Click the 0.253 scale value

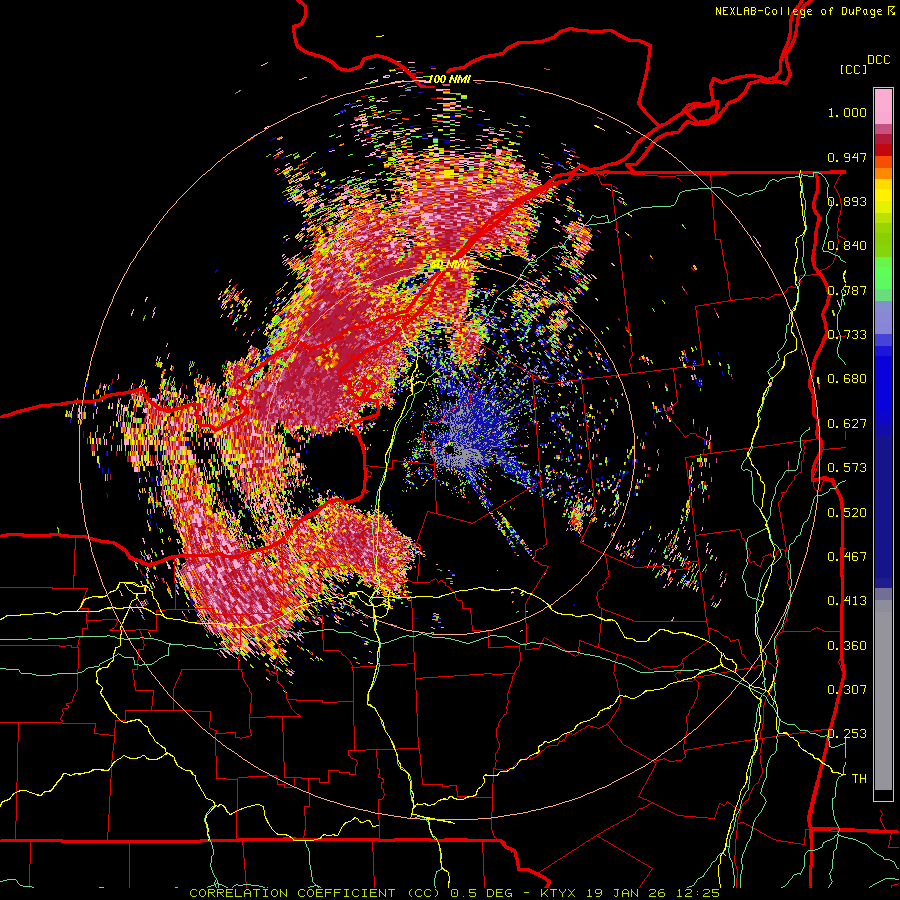coord(847,734)
